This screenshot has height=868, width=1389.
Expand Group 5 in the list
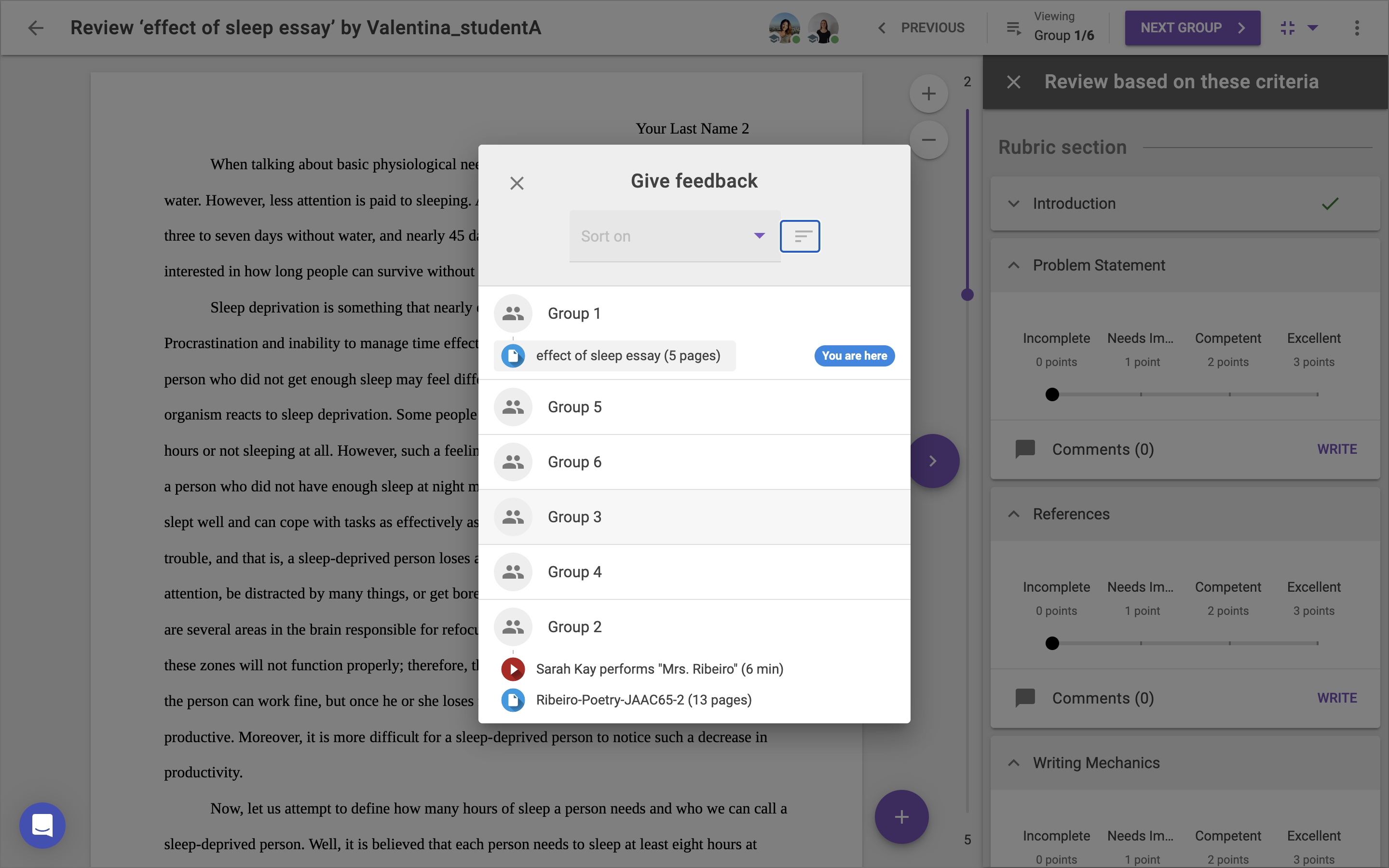pos(694,407)
